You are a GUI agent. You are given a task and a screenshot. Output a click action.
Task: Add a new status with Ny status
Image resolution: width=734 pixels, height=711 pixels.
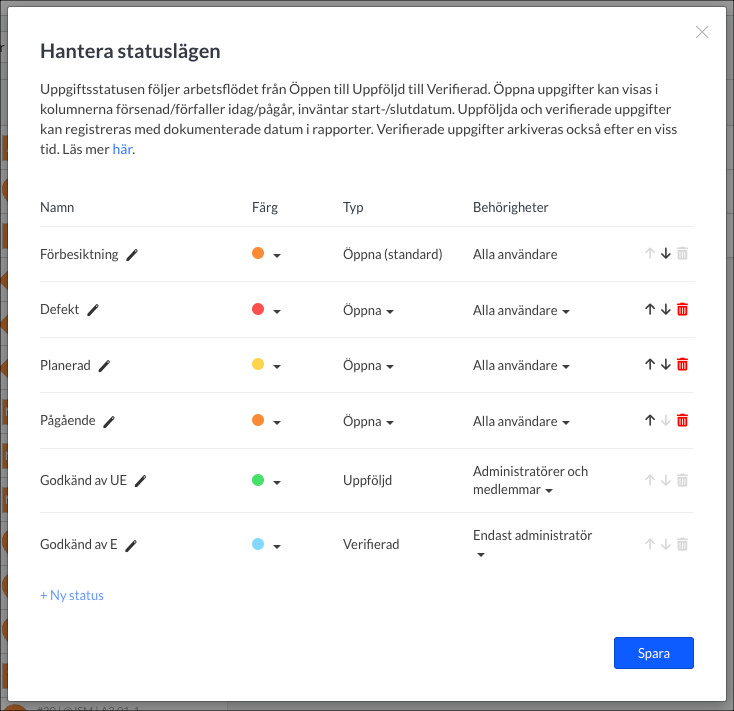[x=72, y=595]
